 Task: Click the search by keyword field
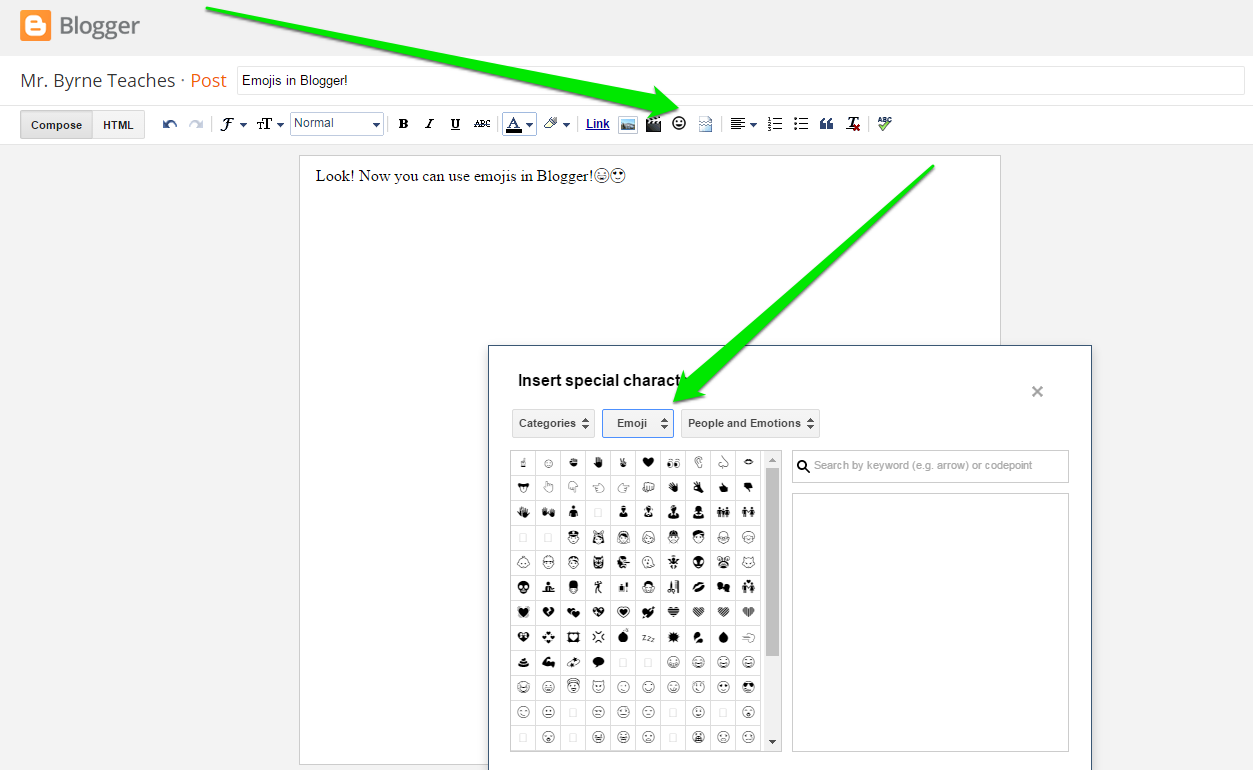point(930,466)
